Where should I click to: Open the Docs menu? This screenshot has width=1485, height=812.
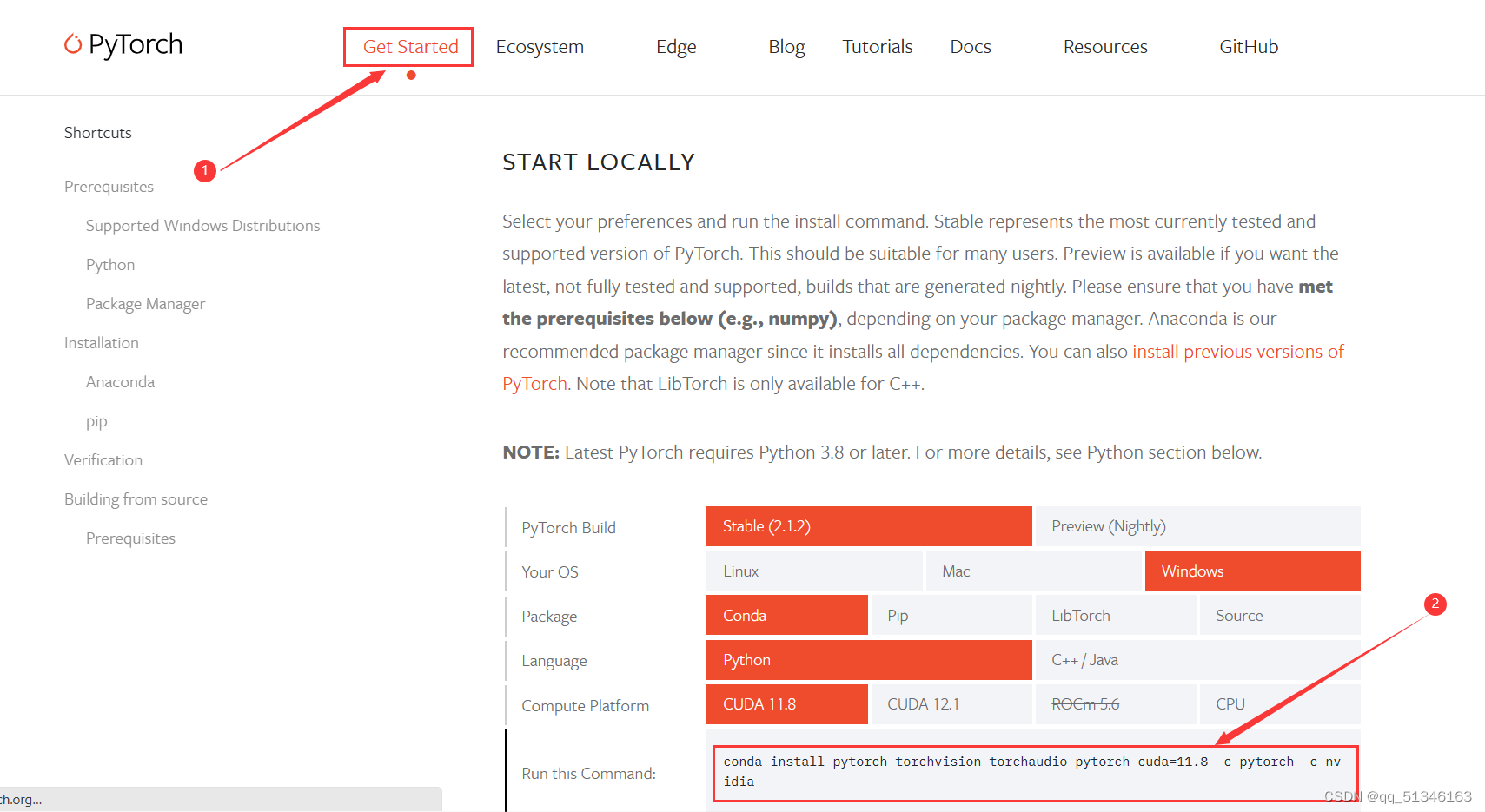click(x=971, y=47)
